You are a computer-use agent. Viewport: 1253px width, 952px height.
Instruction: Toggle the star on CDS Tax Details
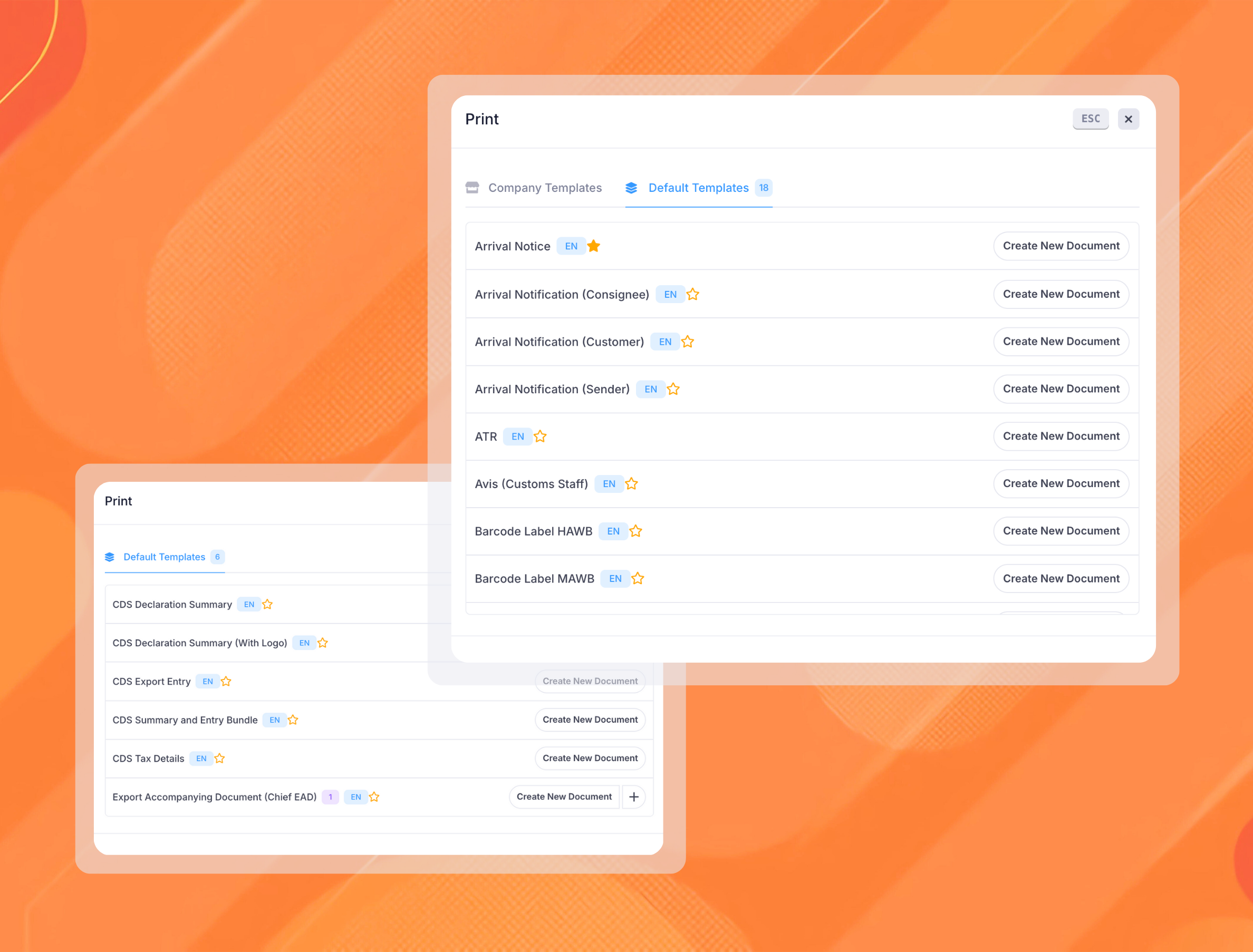pos(219,758)
